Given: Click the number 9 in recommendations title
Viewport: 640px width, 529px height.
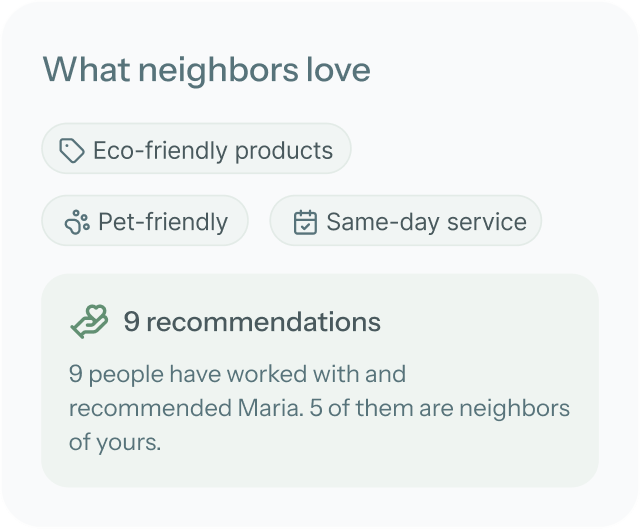Looking at the screenshot, I should coord(131,322).
